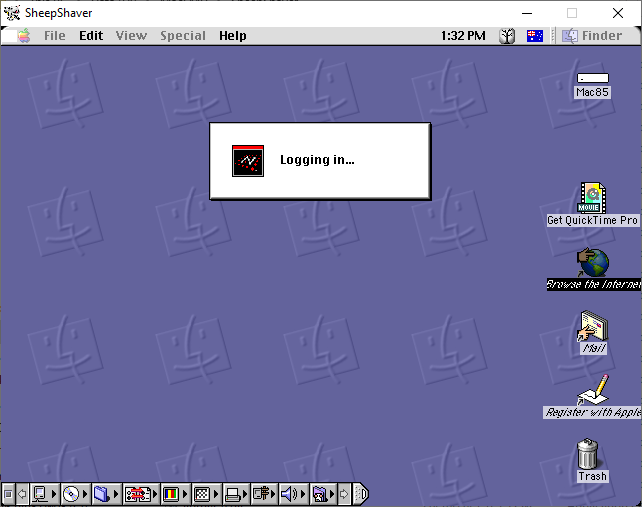Click the tree icon in the menu bar
This screenshot has width=642, height=507.
pos(507,36)
